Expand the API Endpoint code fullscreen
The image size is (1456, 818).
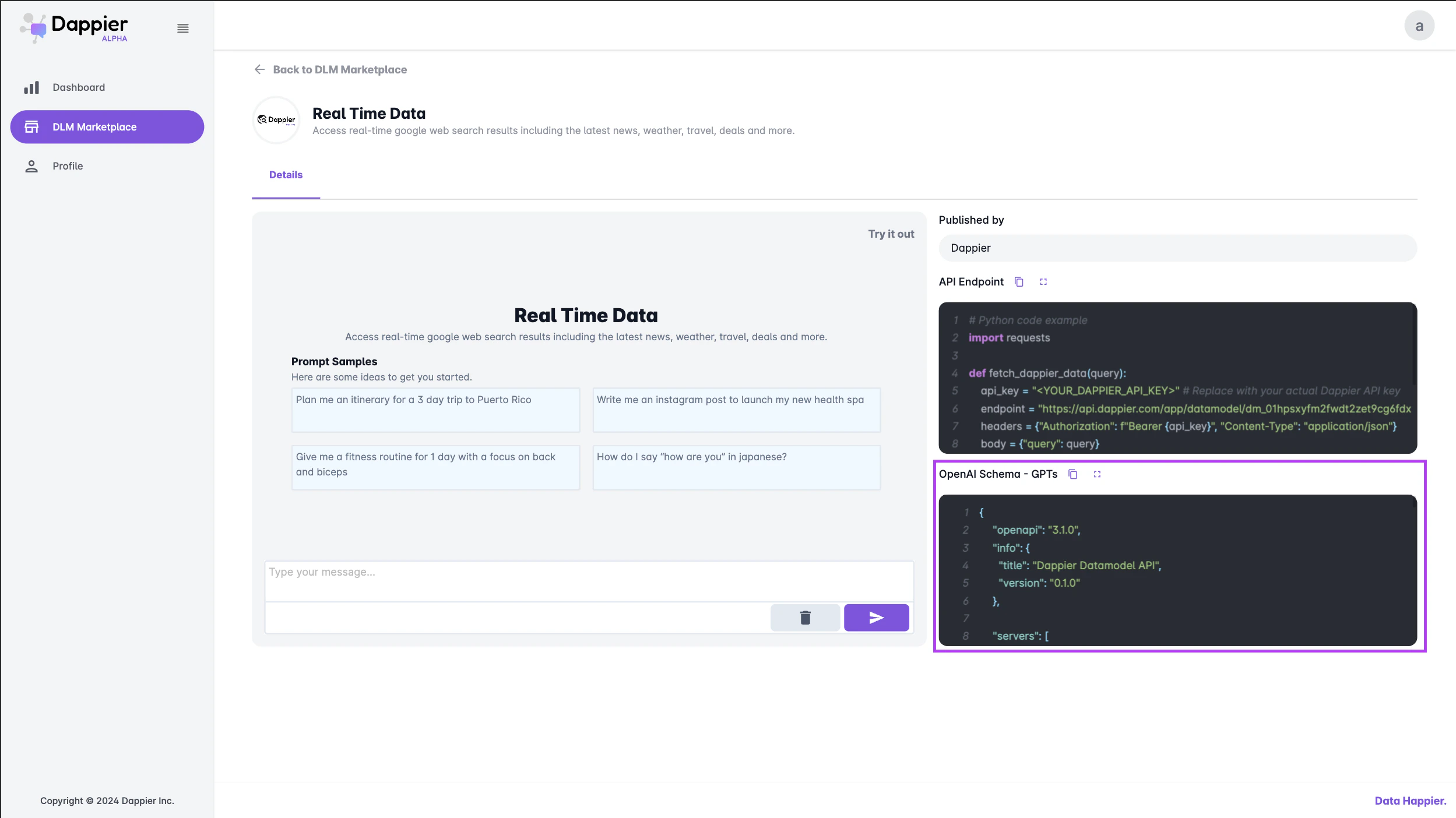(x=1043, y=282)
